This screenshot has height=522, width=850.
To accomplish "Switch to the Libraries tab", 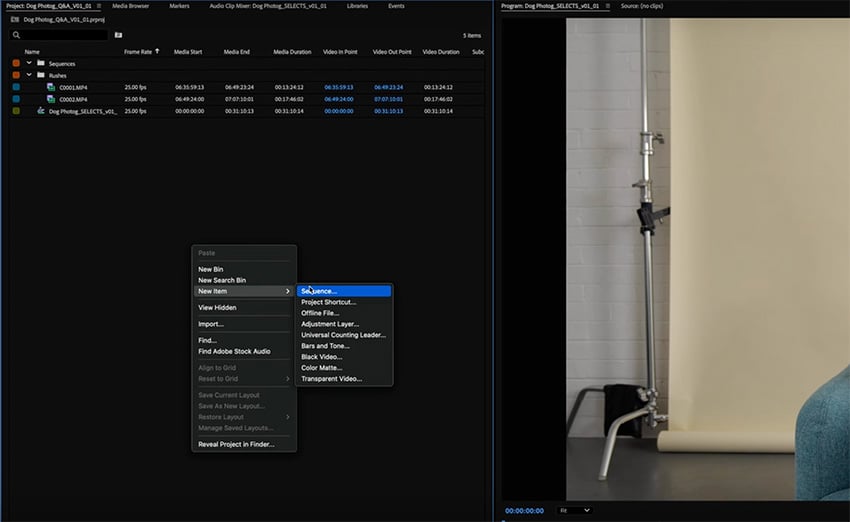I will coord(357,6).
